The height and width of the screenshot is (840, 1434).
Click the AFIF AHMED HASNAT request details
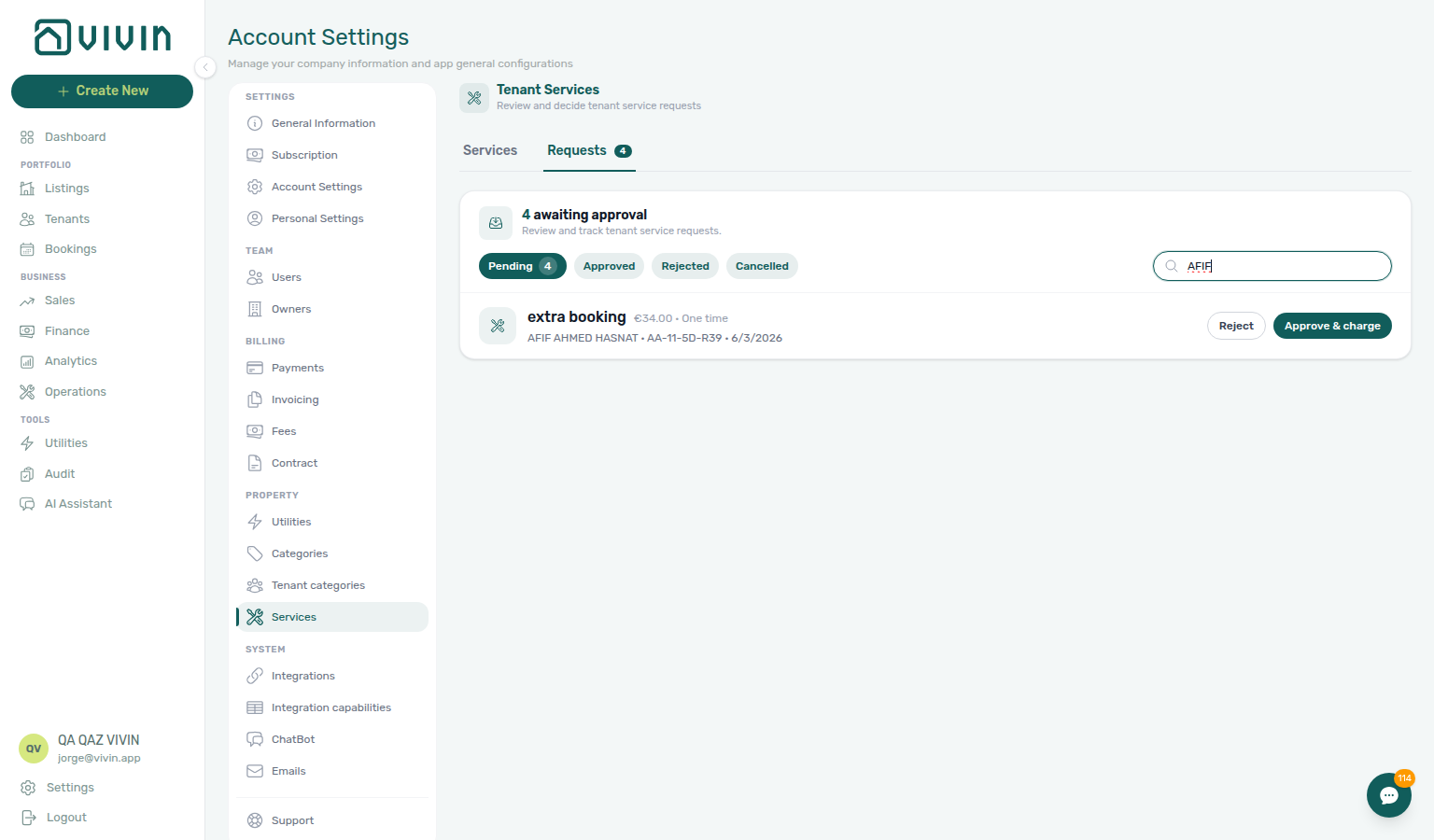tap(654, 338)
